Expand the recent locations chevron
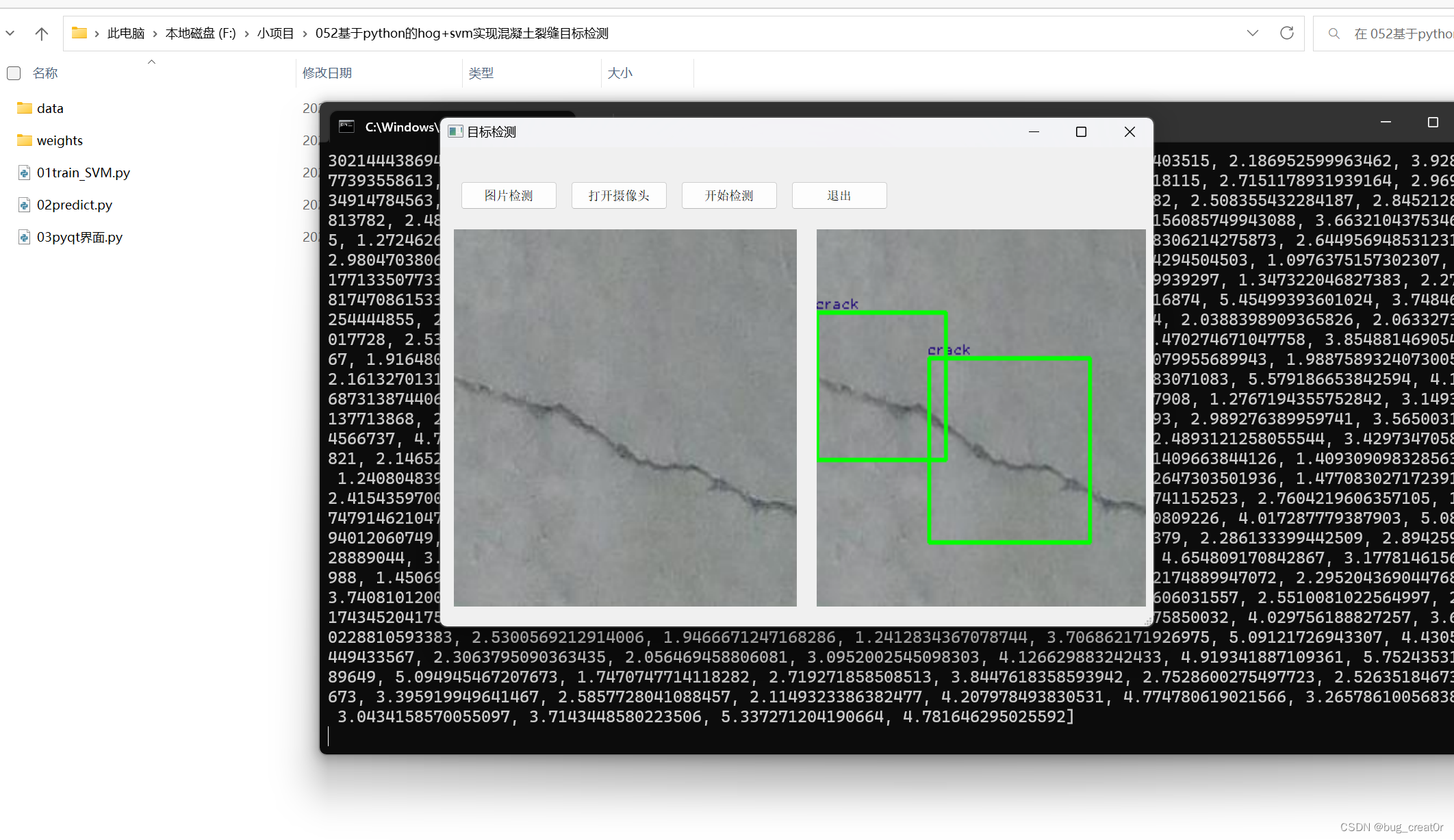 (10, 33)
